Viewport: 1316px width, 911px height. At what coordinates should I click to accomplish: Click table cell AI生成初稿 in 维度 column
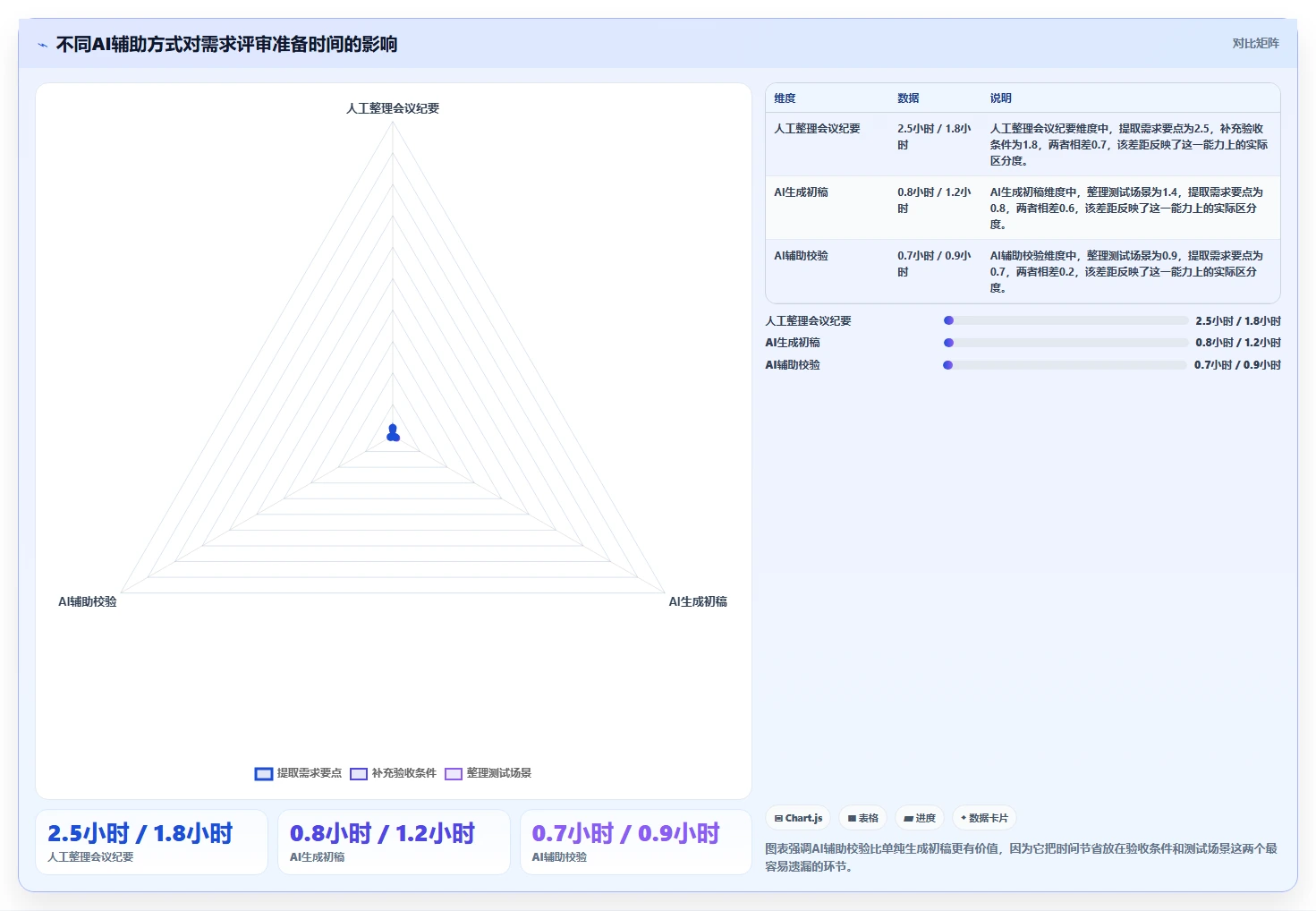click(801, 192)
